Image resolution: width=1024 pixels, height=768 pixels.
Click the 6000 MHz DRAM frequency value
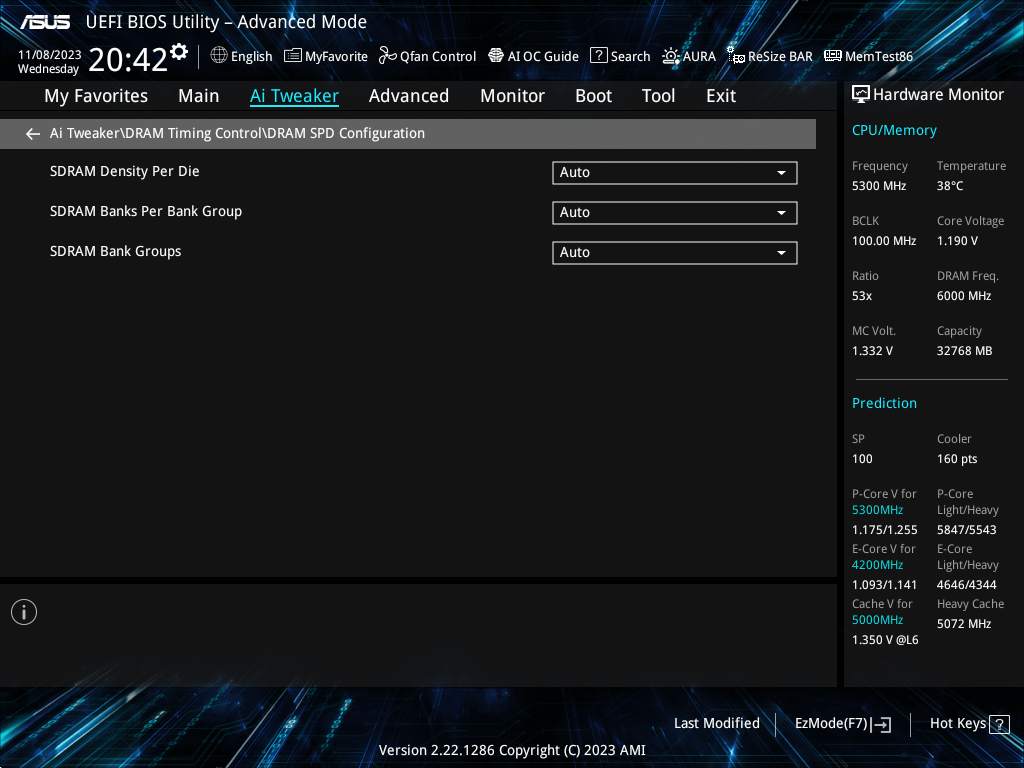pos(964,296)
